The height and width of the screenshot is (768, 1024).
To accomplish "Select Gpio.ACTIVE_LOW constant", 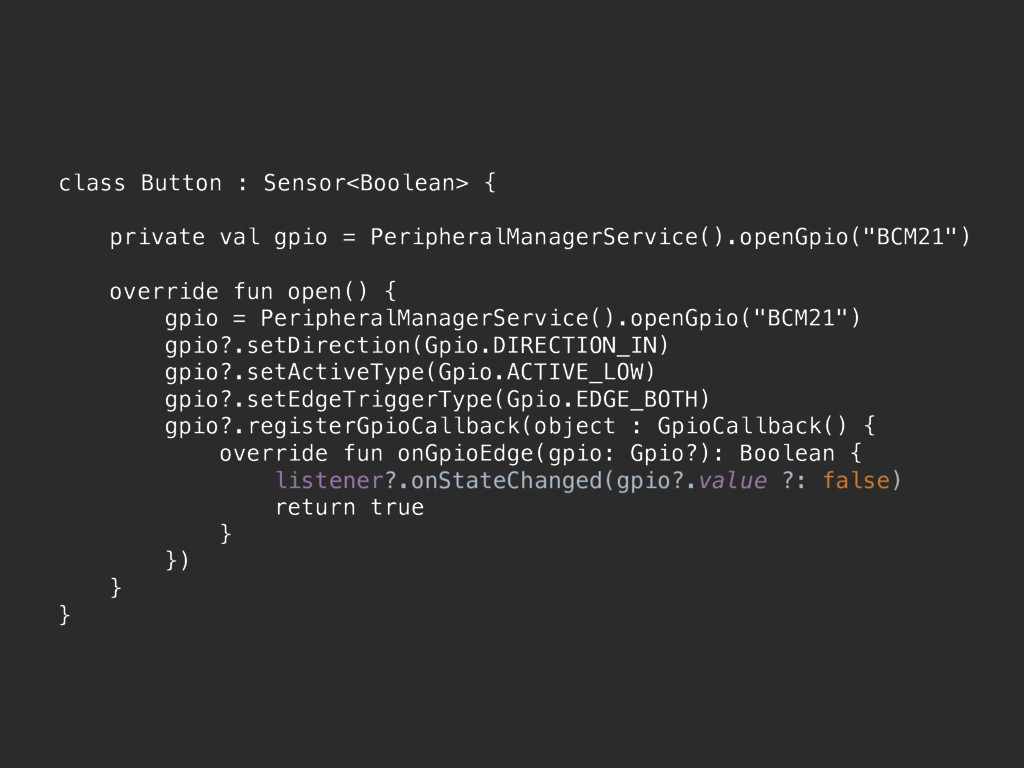I will pos(540,372).
